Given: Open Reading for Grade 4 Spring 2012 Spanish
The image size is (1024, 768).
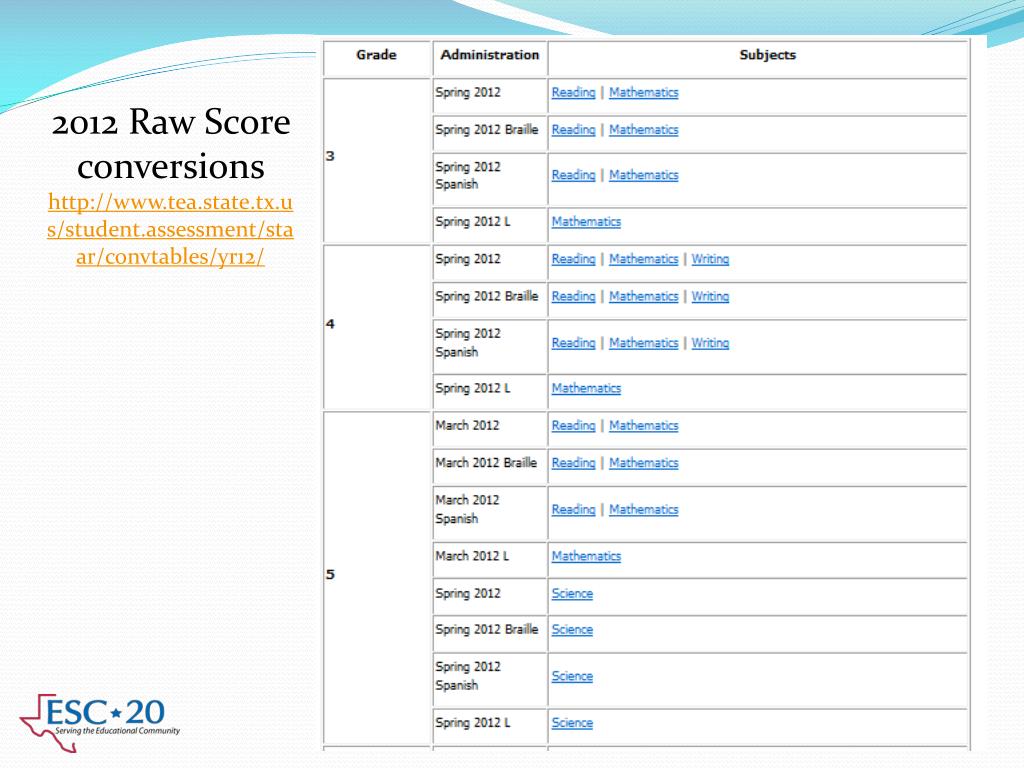Looking at the screenshot, I should point(573,343).
